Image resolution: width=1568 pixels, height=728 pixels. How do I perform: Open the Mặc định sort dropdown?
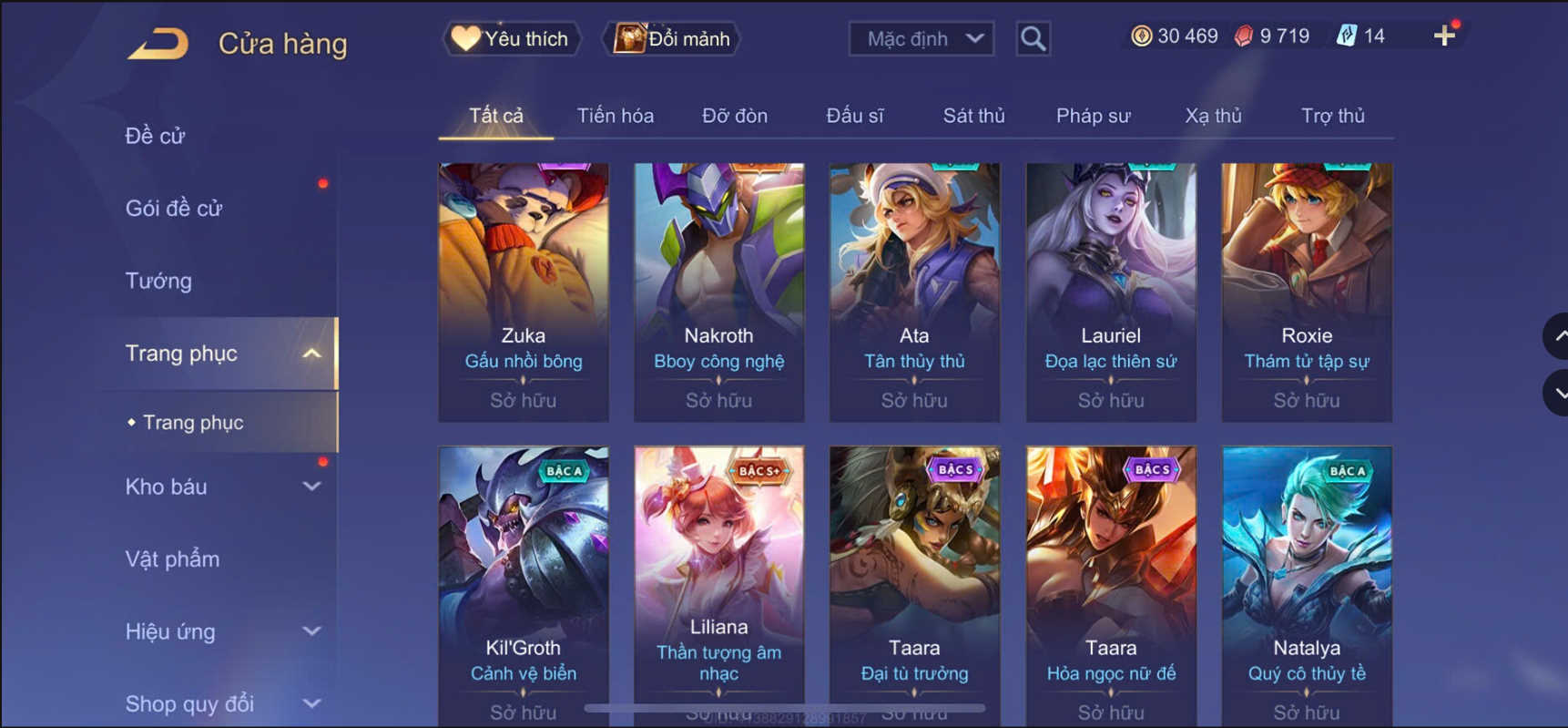point(921,39)
